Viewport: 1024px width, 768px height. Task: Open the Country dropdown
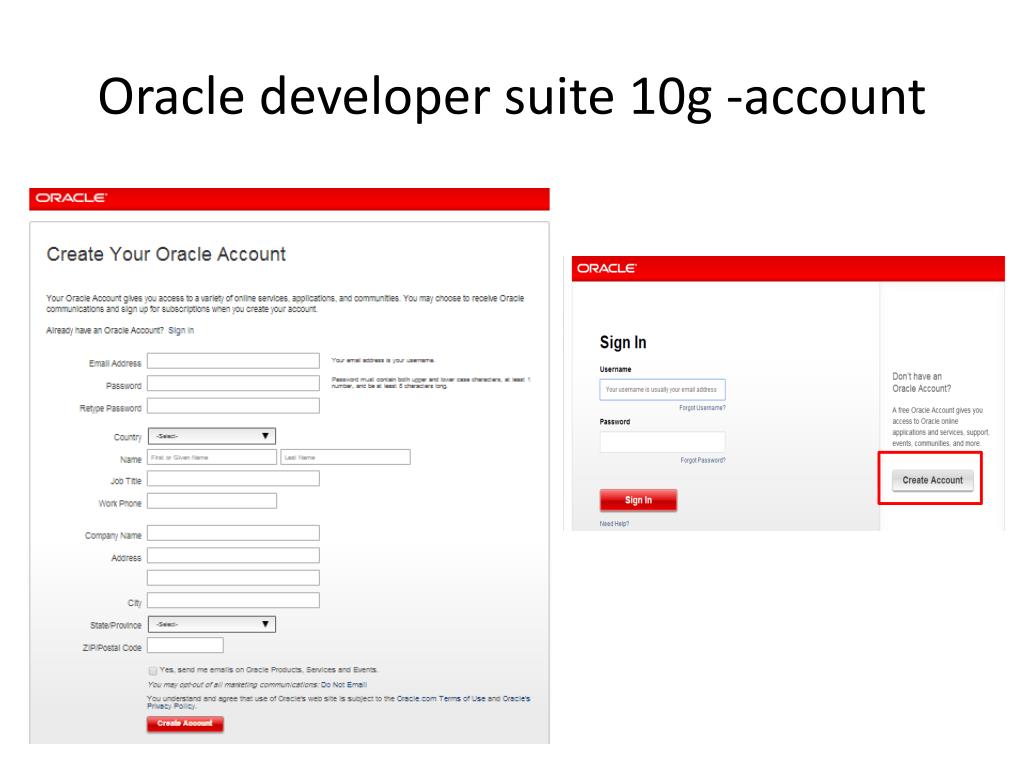[x=211, y=436]
